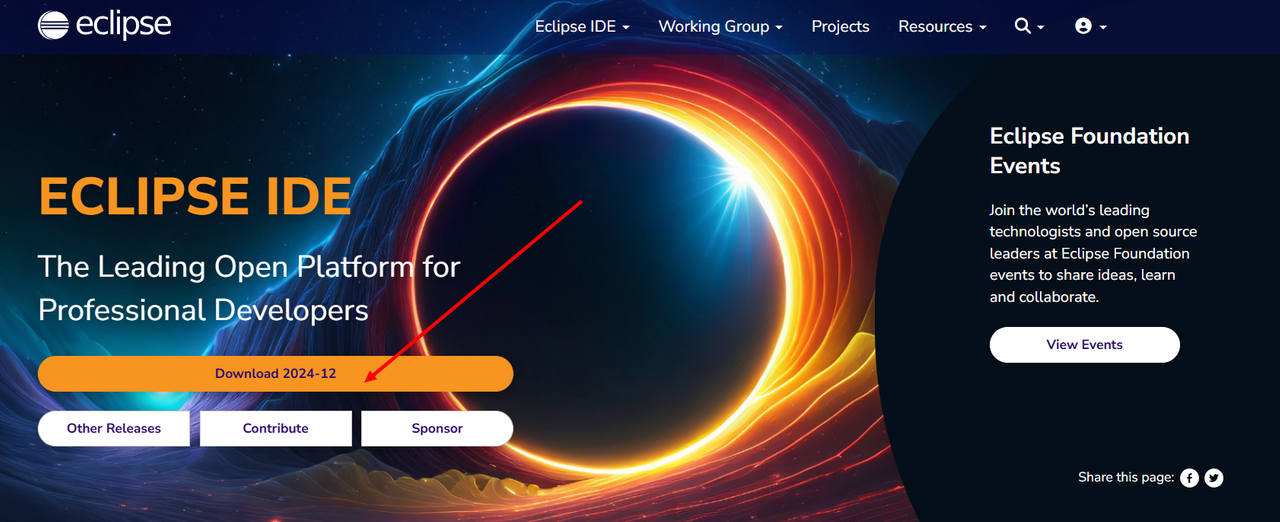Click the Sponsor button
Viewport: 1280px width, 522px height.
point(437,428)
